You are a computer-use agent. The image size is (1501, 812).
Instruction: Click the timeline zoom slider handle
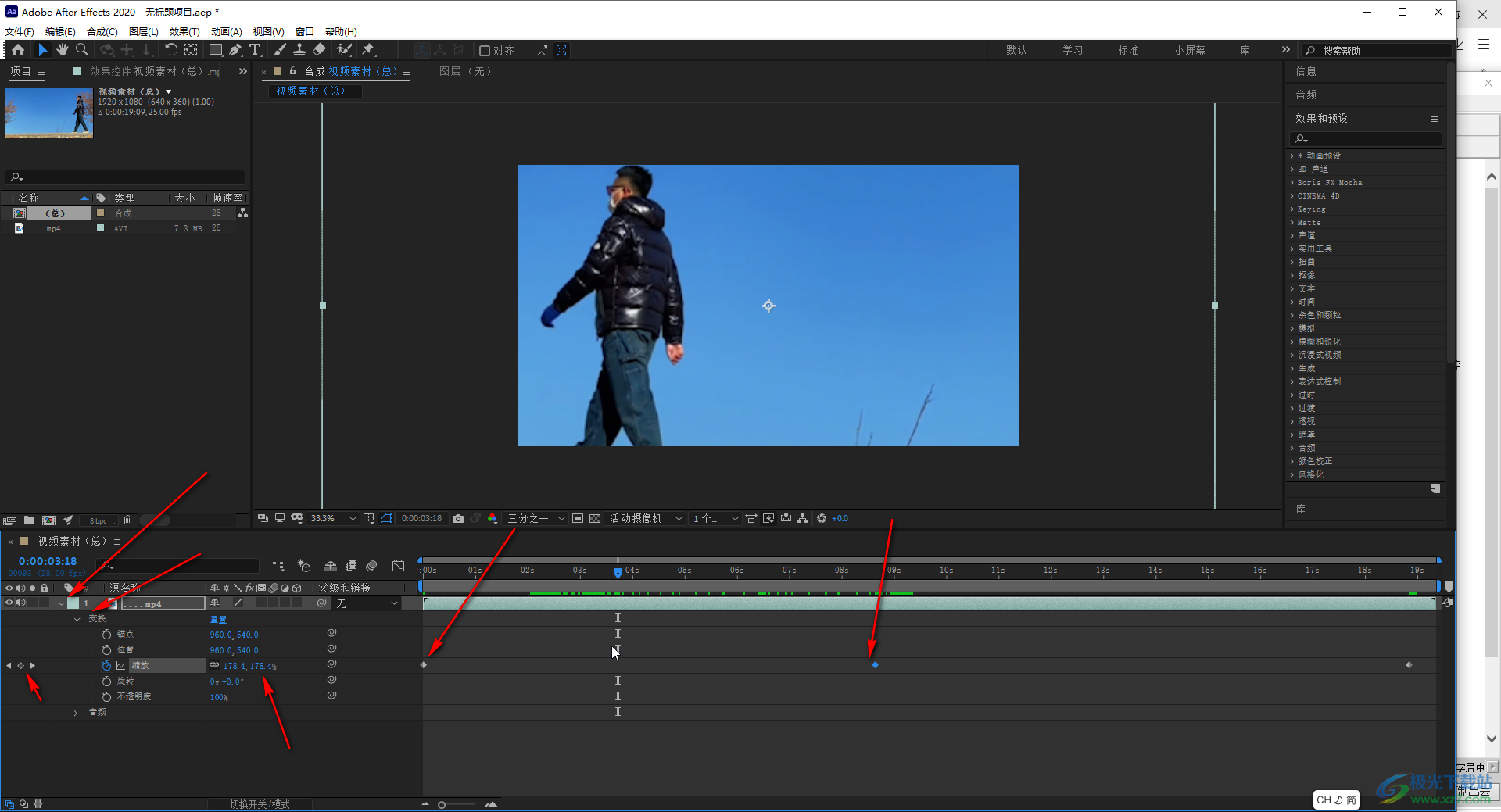442,804
